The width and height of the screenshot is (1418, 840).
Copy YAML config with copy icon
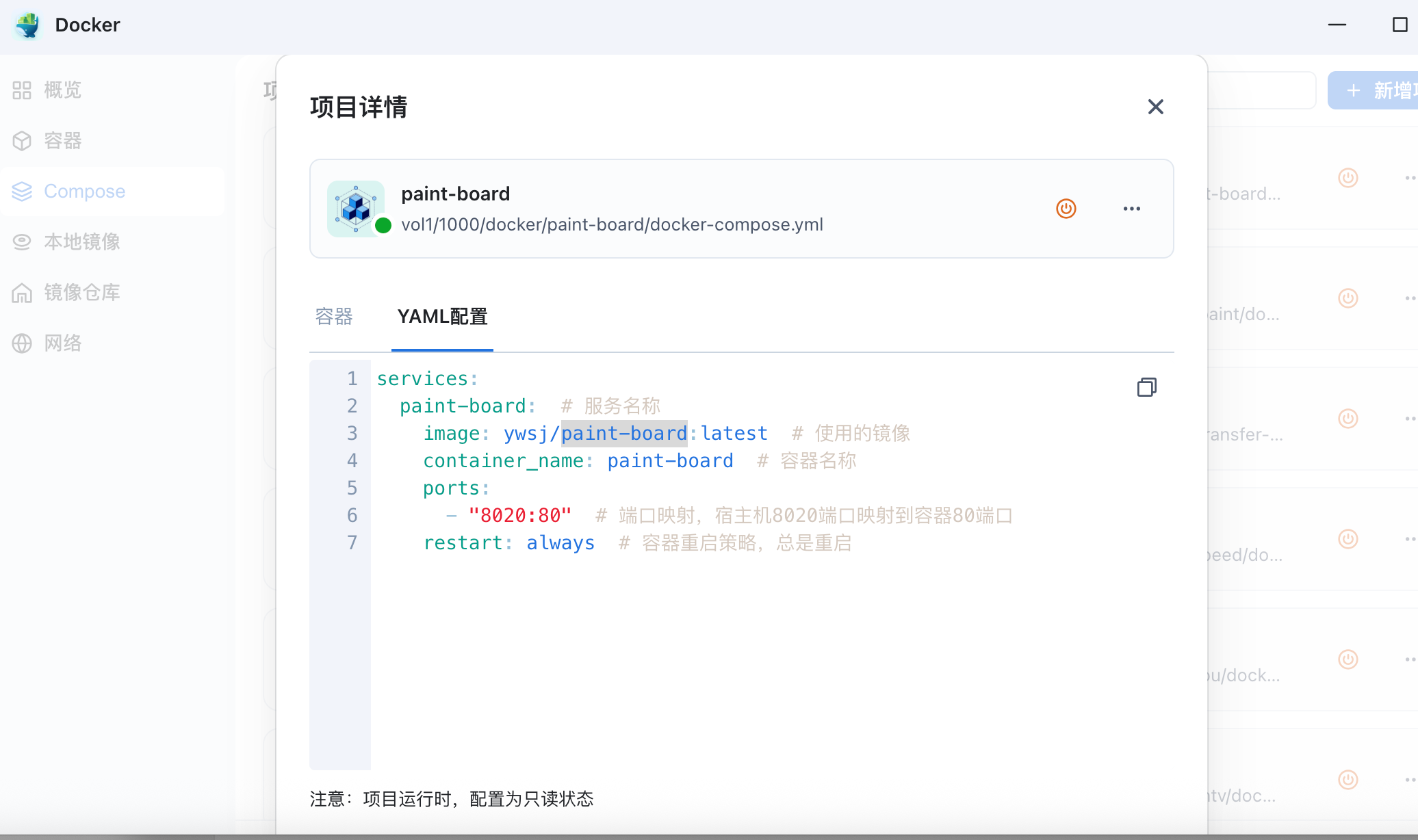[1146, 387]
